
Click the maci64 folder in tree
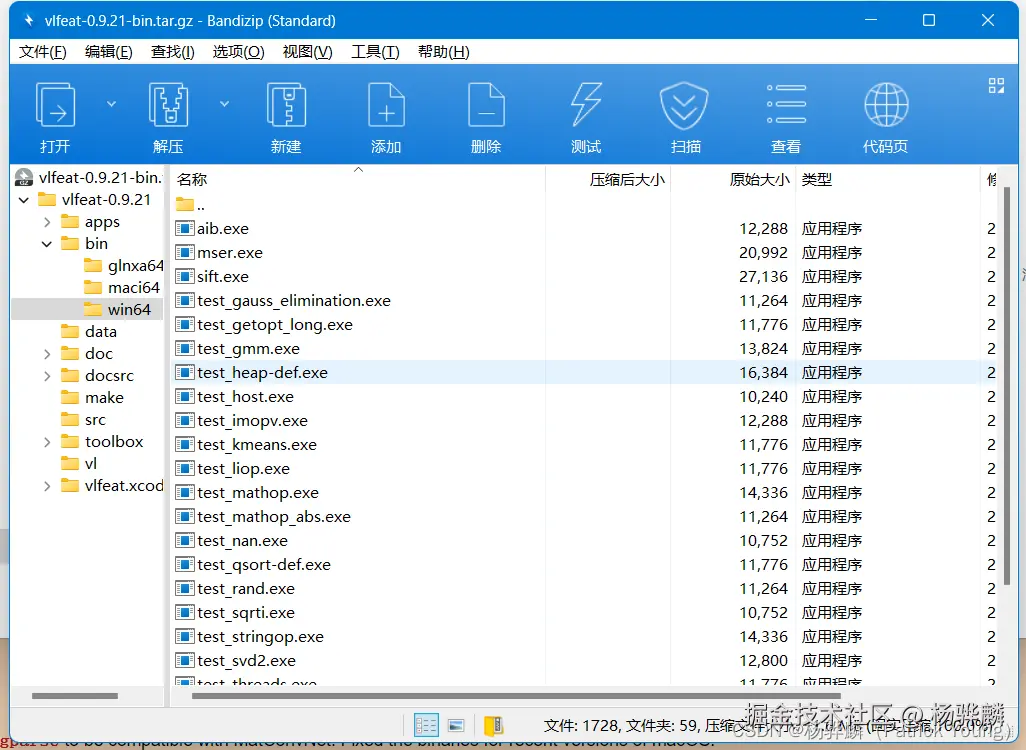[122, 287]
